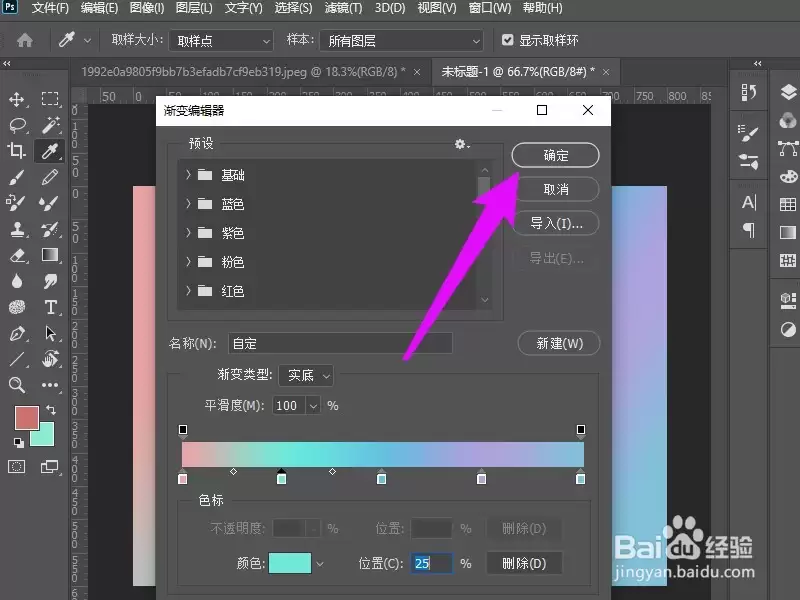Open the 编辑(E) menu
Screen dimensions: 800x600
[x=99, y=8]
